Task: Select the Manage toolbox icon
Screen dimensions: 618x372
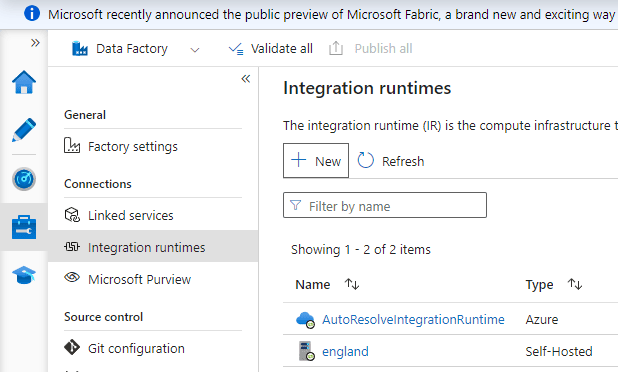Action: pos(24,227)
